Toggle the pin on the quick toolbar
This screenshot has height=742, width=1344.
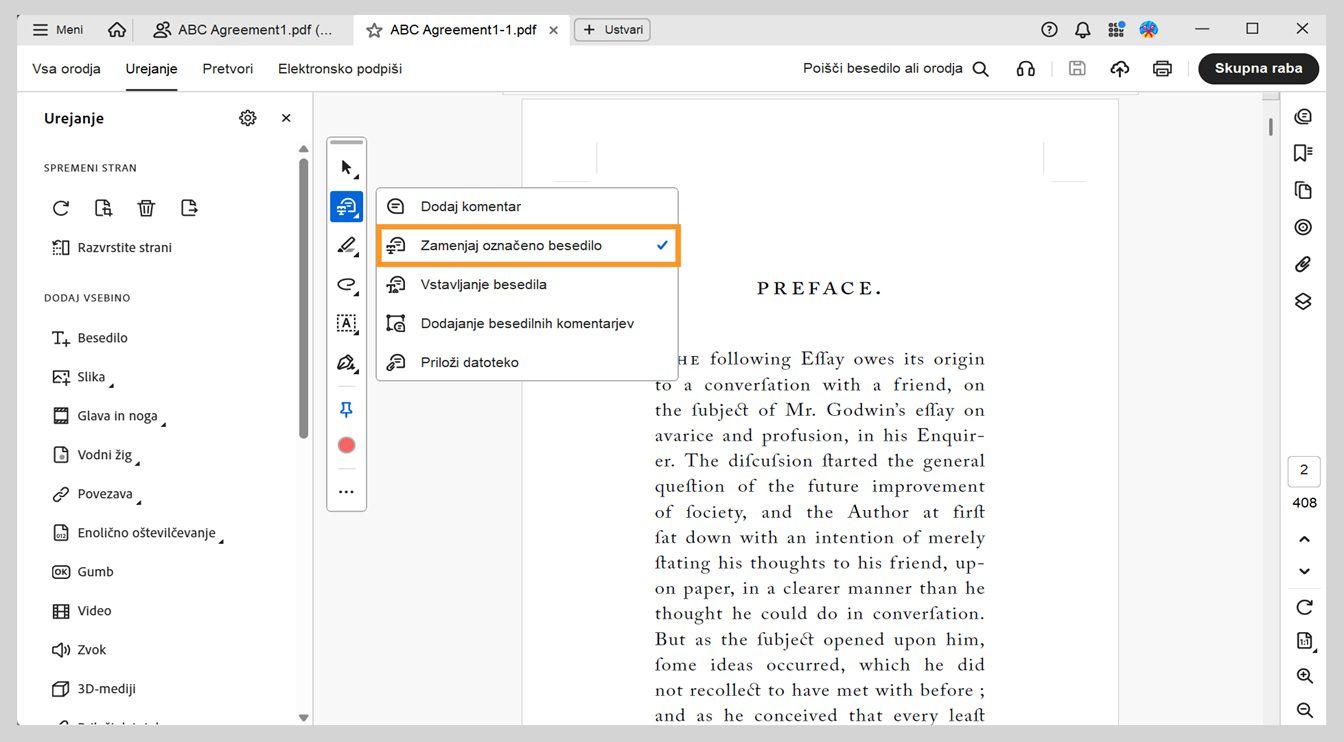(x=347, y=410)
